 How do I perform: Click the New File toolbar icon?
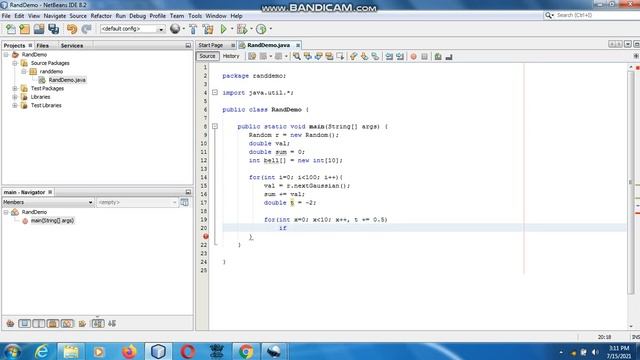tap(11, 29)
